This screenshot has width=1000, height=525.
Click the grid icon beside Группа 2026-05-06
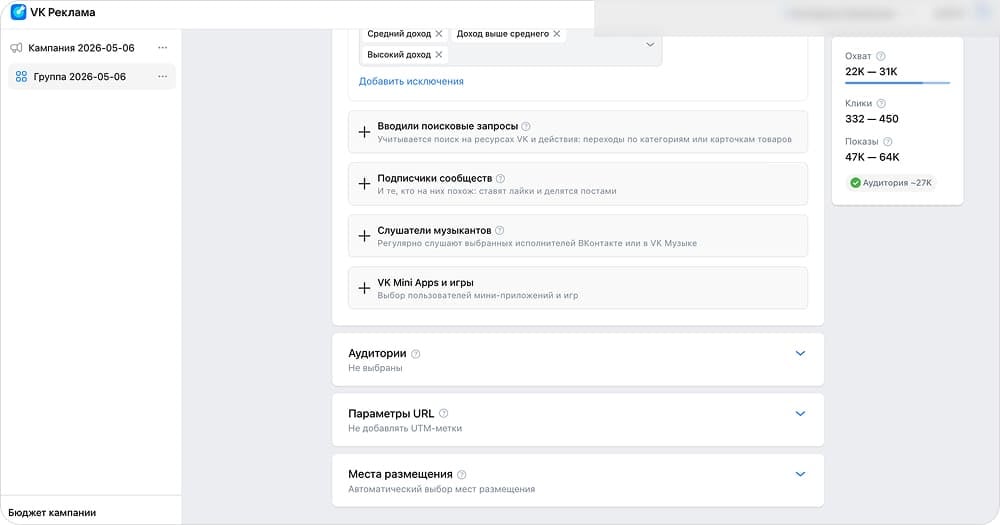(21, 77)
